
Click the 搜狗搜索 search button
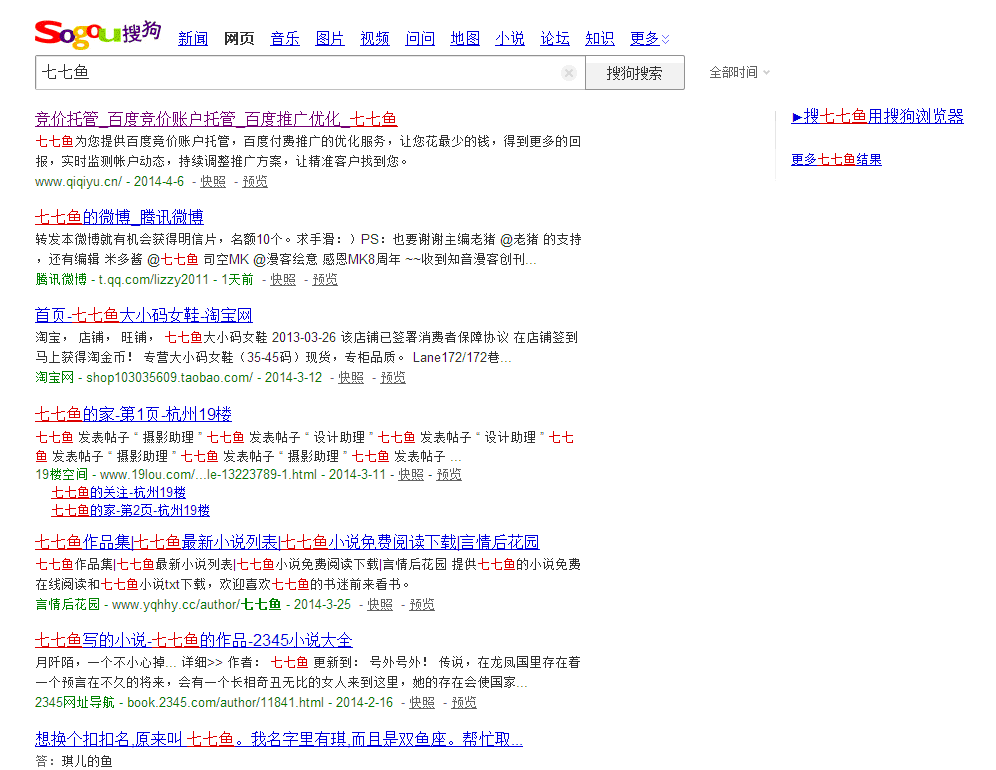point(635,73)
